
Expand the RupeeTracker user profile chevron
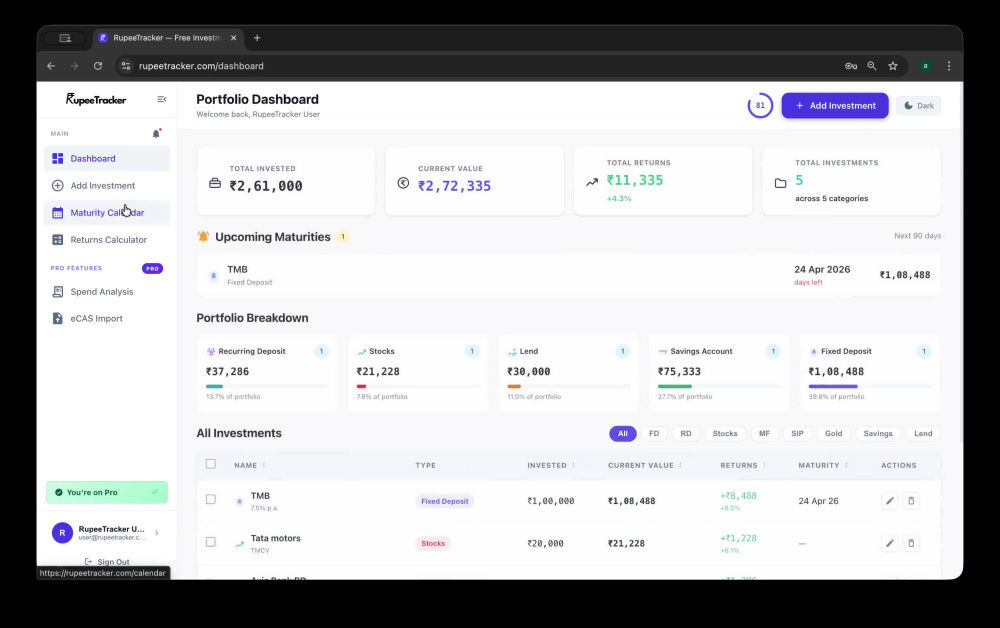[x=157, y=532]
